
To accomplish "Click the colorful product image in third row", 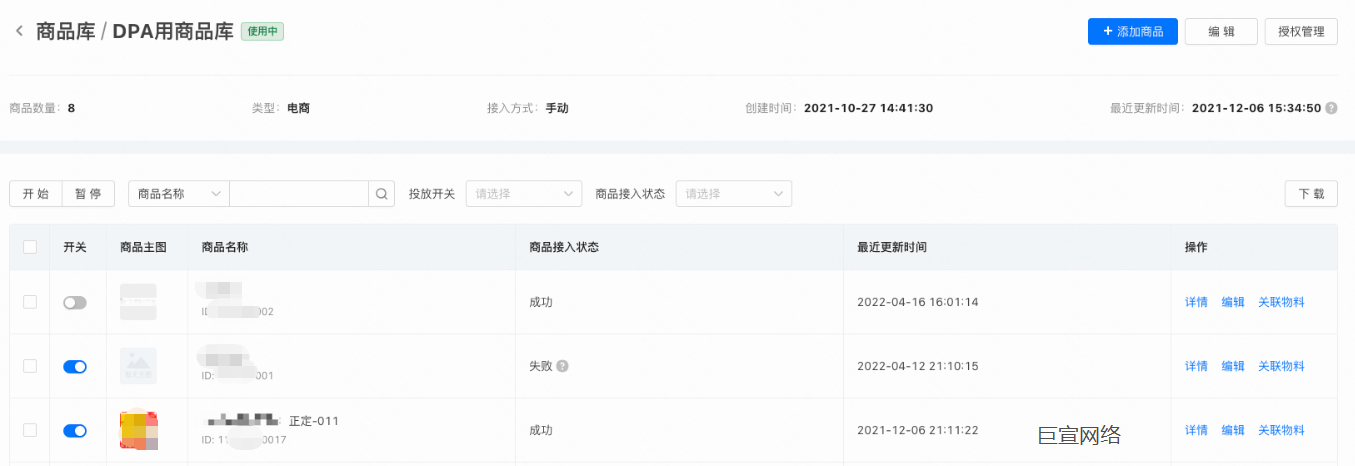I will pyautogui.click(x=138, y=430).
